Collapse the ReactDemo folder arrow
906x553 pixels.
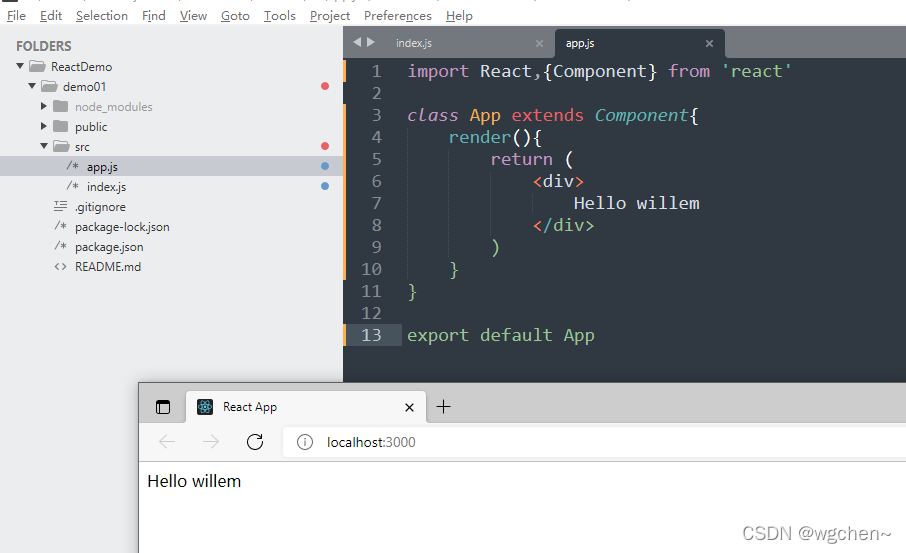click(x=20, y=66)
